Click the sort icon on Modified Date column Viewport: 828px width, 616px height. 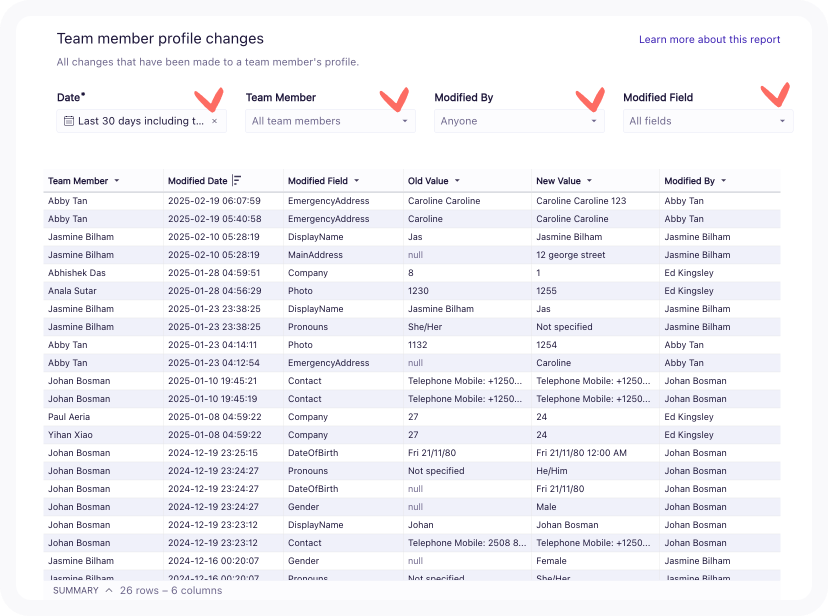[x=237, y=181]
